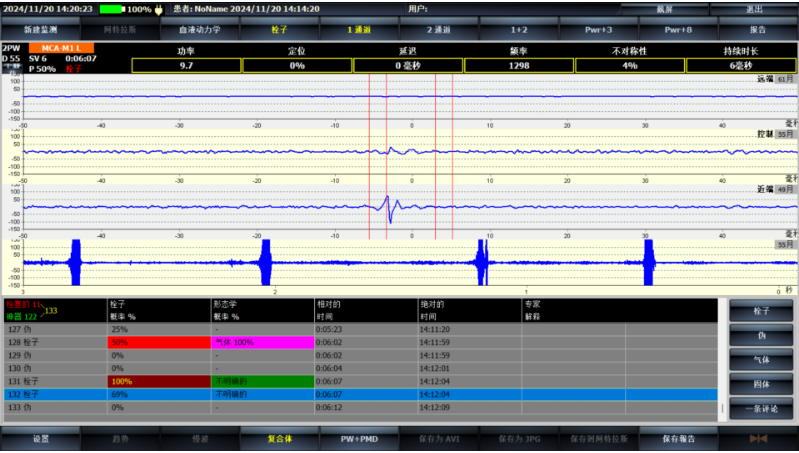Click the 延迟 value field 0 毫秒
Viewport: 799px width, 453px height.
tap(408, 66)
